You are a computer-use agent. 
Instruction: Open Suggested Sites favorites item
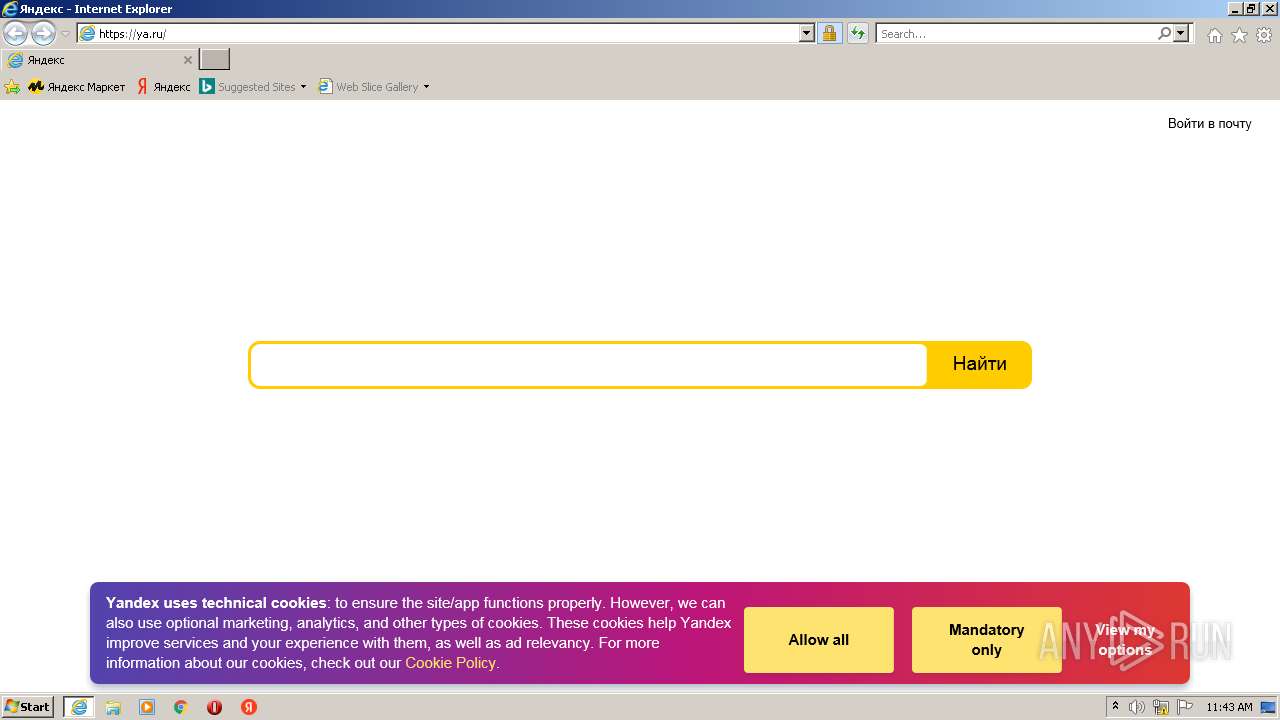(x=252, y=87)
